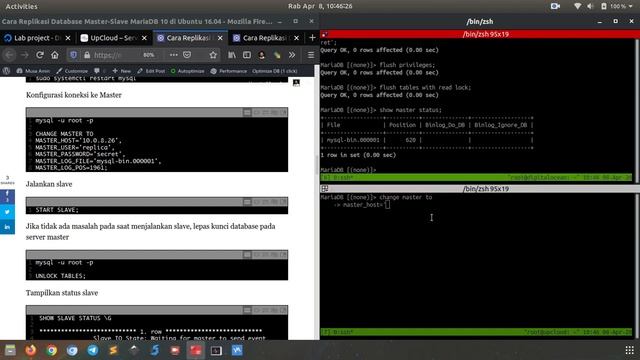Add New content from admin bar
The height and width of the screenshot is (360, 640).
[x=121, y=71]
